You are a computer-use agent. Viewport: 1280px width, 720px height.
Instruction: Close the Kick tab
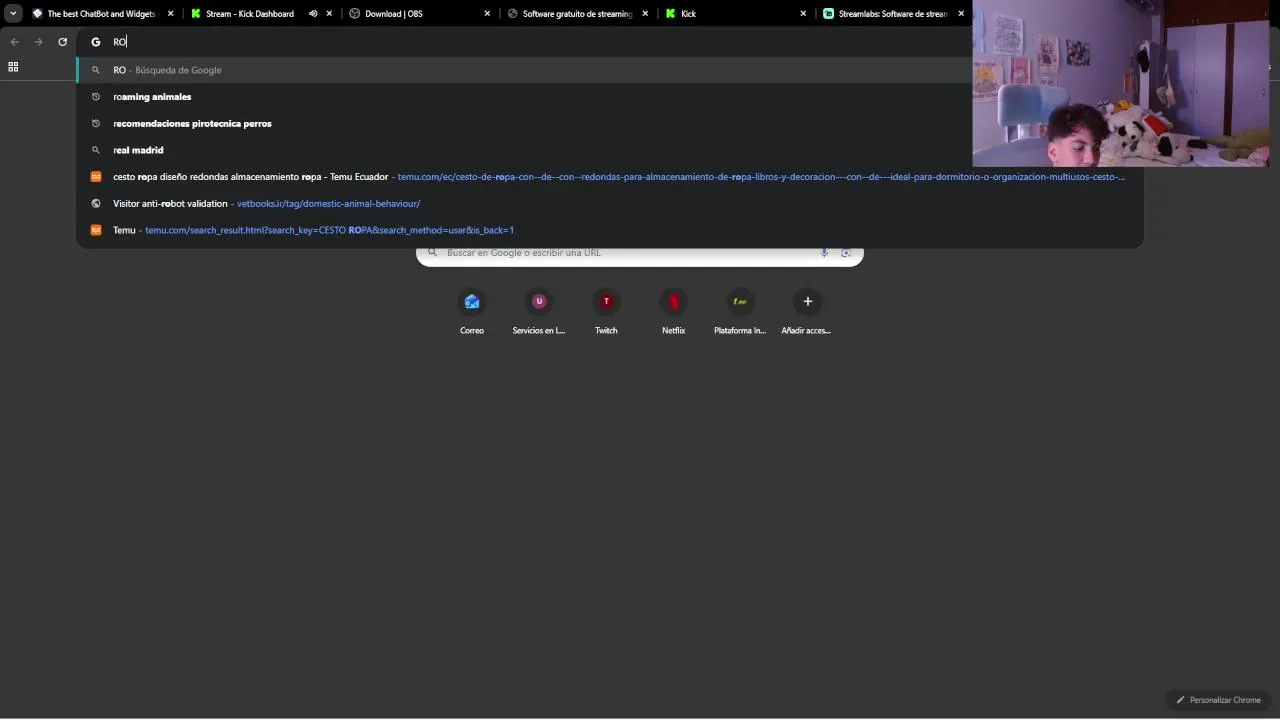click(x=803, y=14)
